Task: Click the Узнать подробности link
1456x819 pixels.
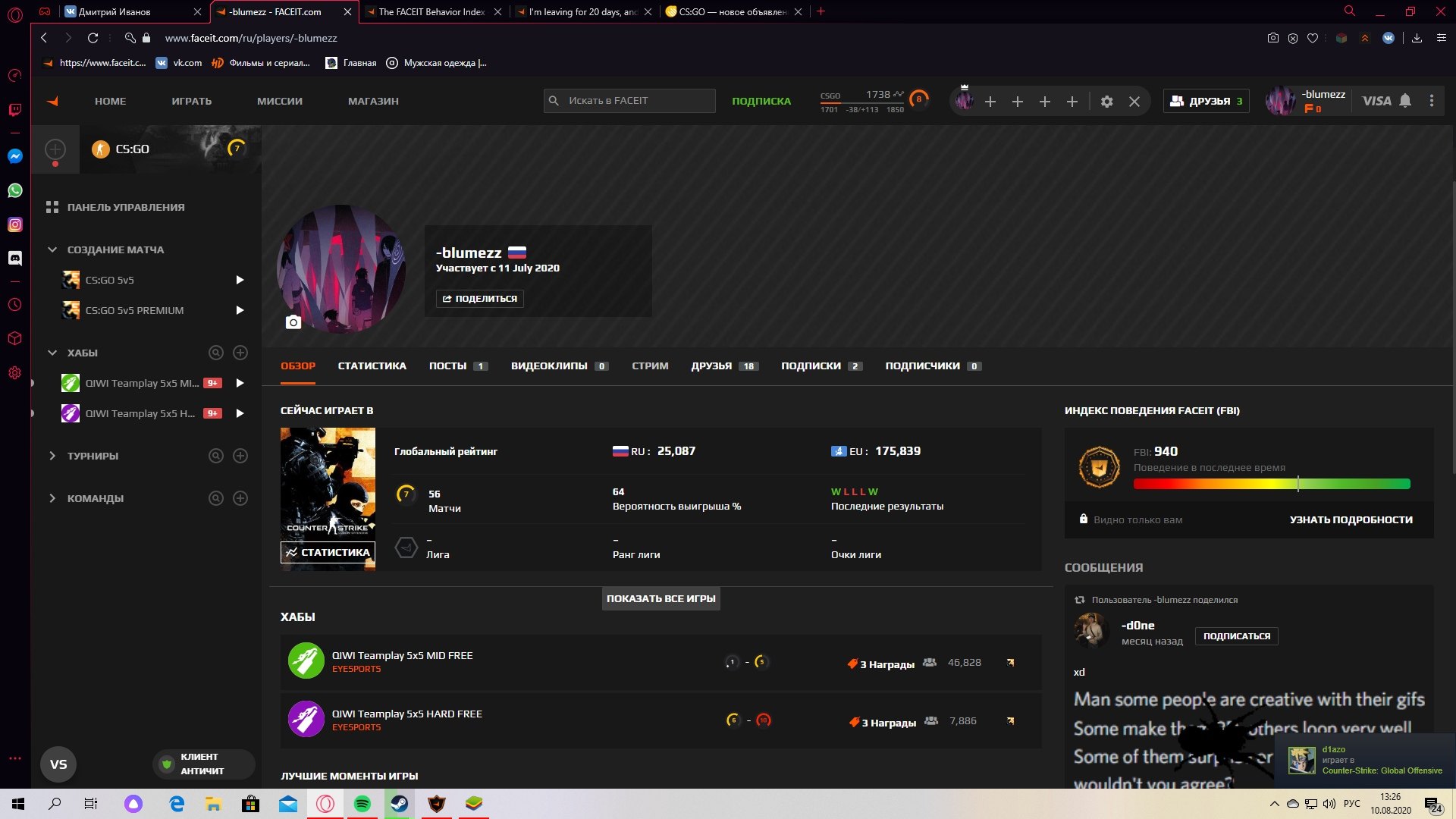Action: [1351, 519]
